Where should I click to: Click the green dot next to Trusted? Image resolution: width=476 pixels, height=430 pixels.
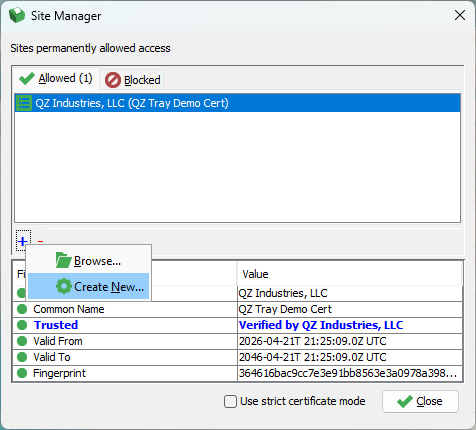[22, 325]
